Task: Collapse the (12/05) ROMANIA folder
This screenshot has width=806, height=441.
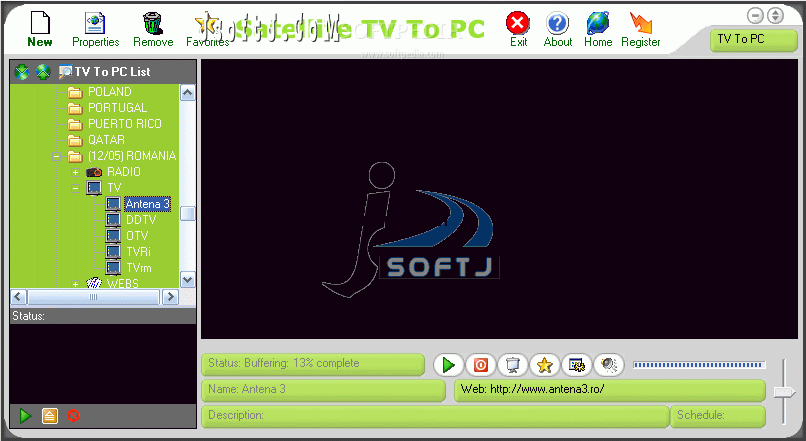Action: click(57, 156)
